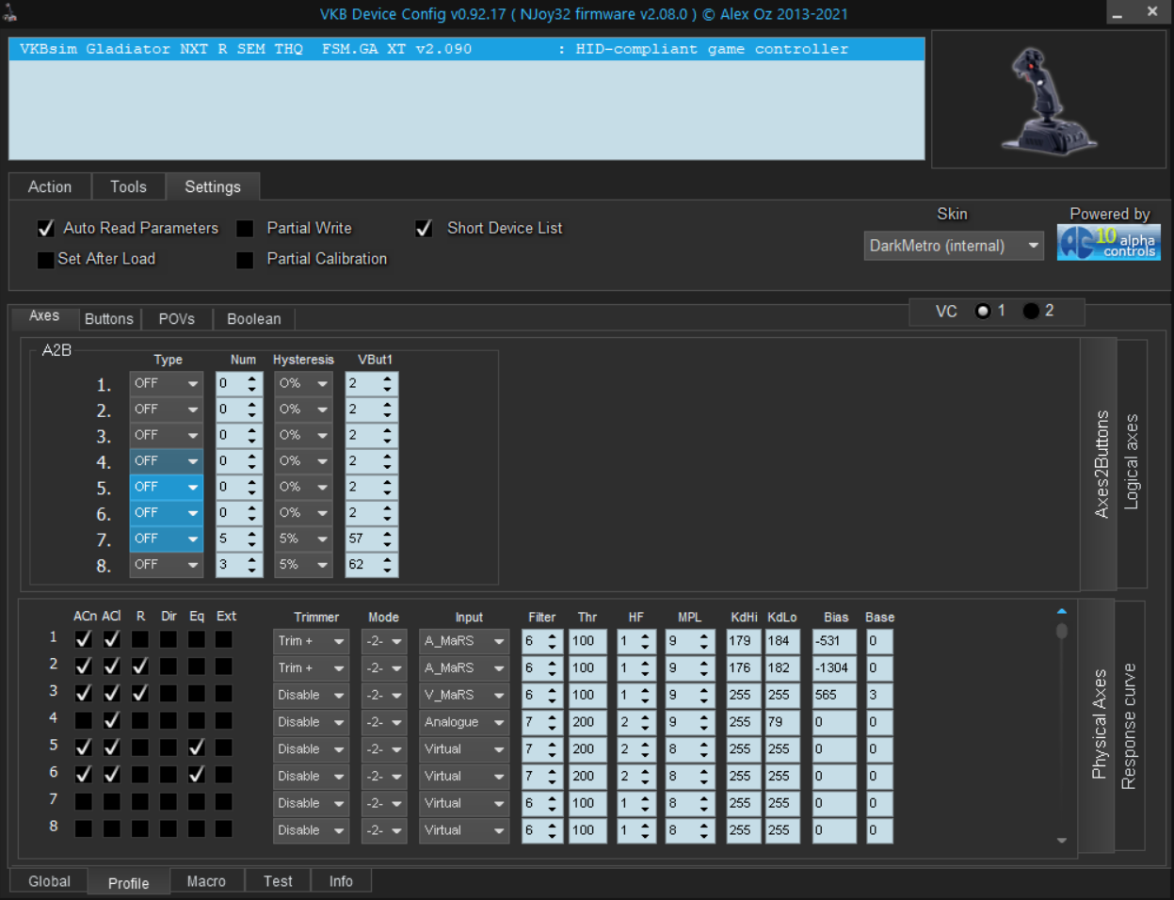Open A2B row 8 Hysteresis dropdown
This screenshot has height=900, width=1174.
[x=302, y=565]
